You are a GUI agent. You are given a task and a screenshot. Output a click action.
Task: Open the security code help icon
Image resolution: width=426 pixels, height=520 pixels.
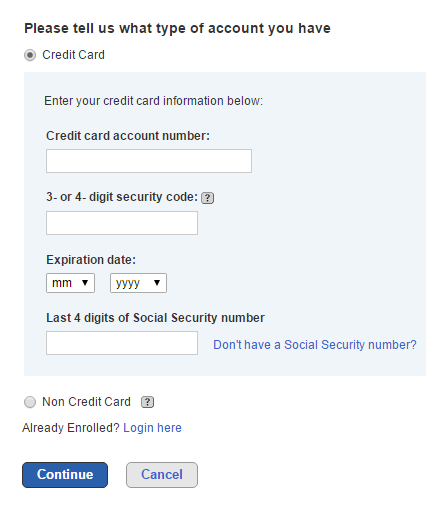(x=207, y=198)
